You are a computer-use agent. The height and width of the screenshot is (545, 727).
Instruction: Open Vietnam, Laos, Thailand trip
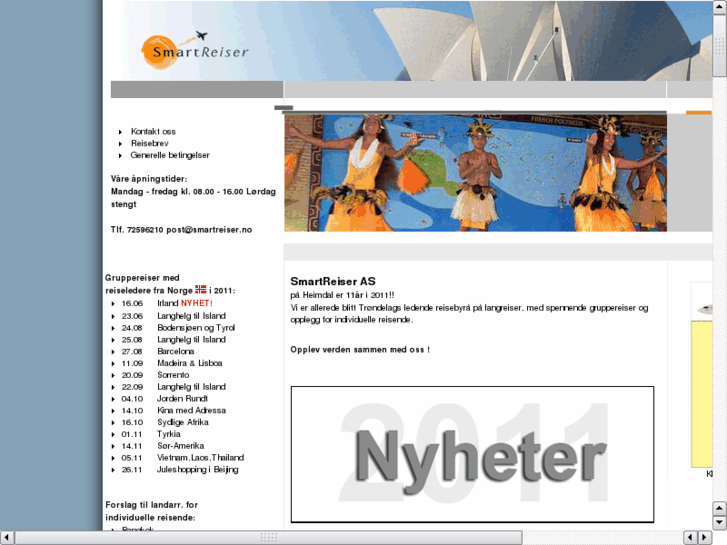point(200,458)
